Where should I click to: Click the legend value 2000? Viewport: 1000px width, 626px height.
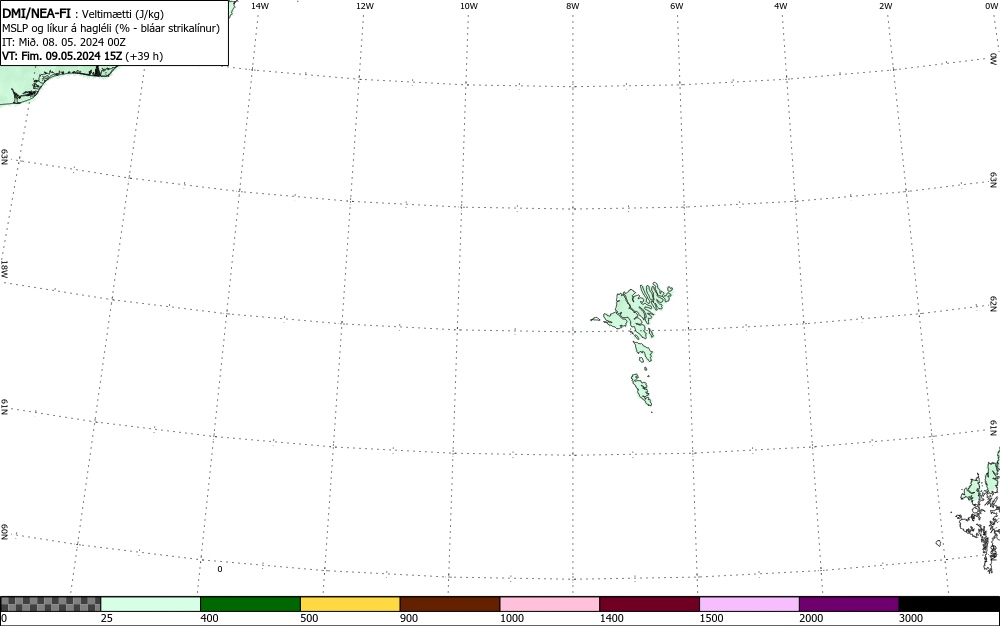pyautogui.click(x=811, y=618)
